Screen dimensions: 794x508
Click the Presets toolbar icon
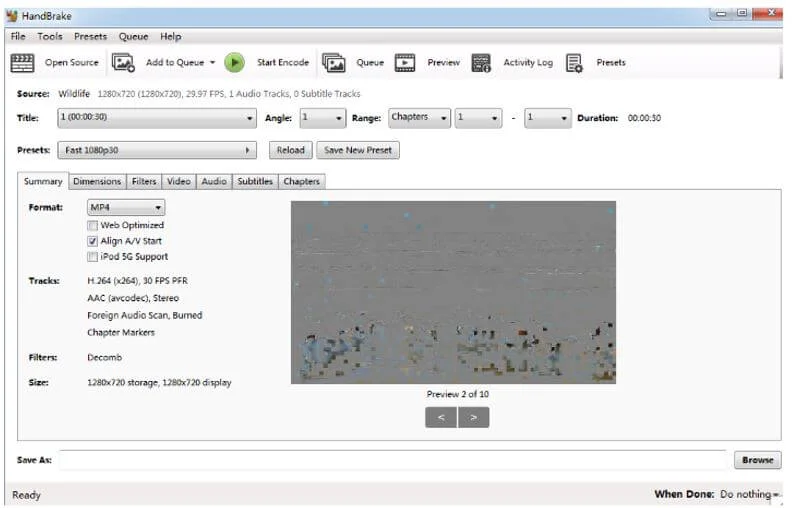[574, 63]
